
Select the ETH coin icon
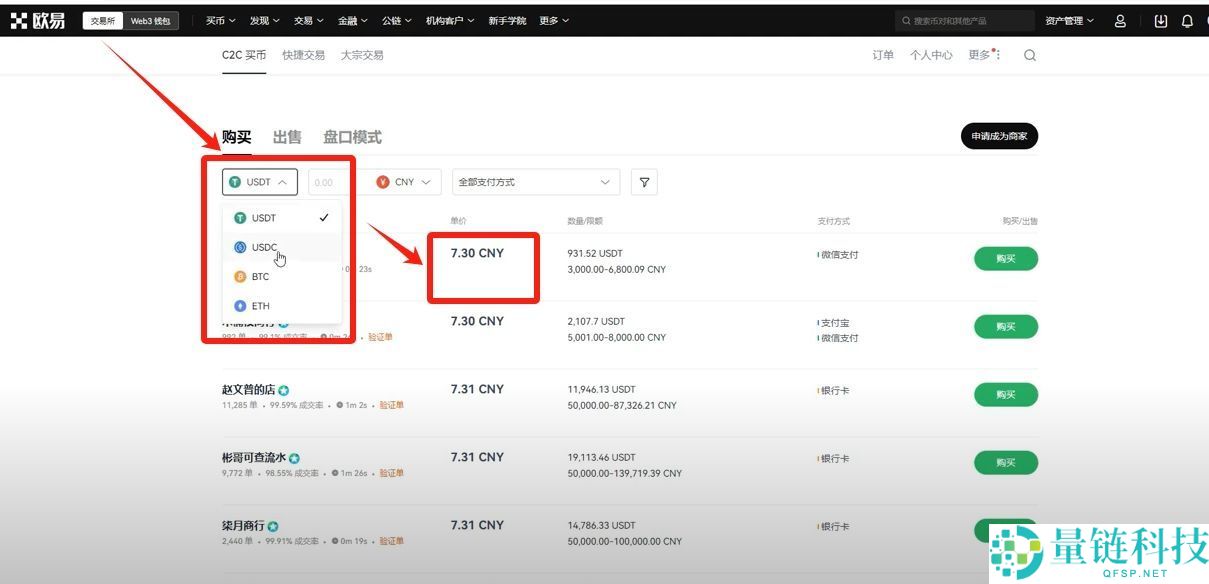click(241, 305)
